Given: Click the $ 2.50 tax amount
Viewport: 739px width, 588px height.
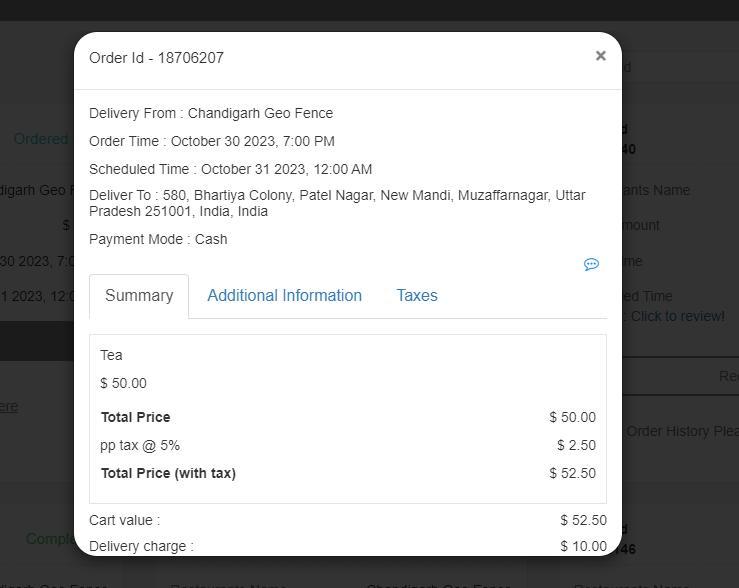Looking at the screenshot, I should 576,445.
